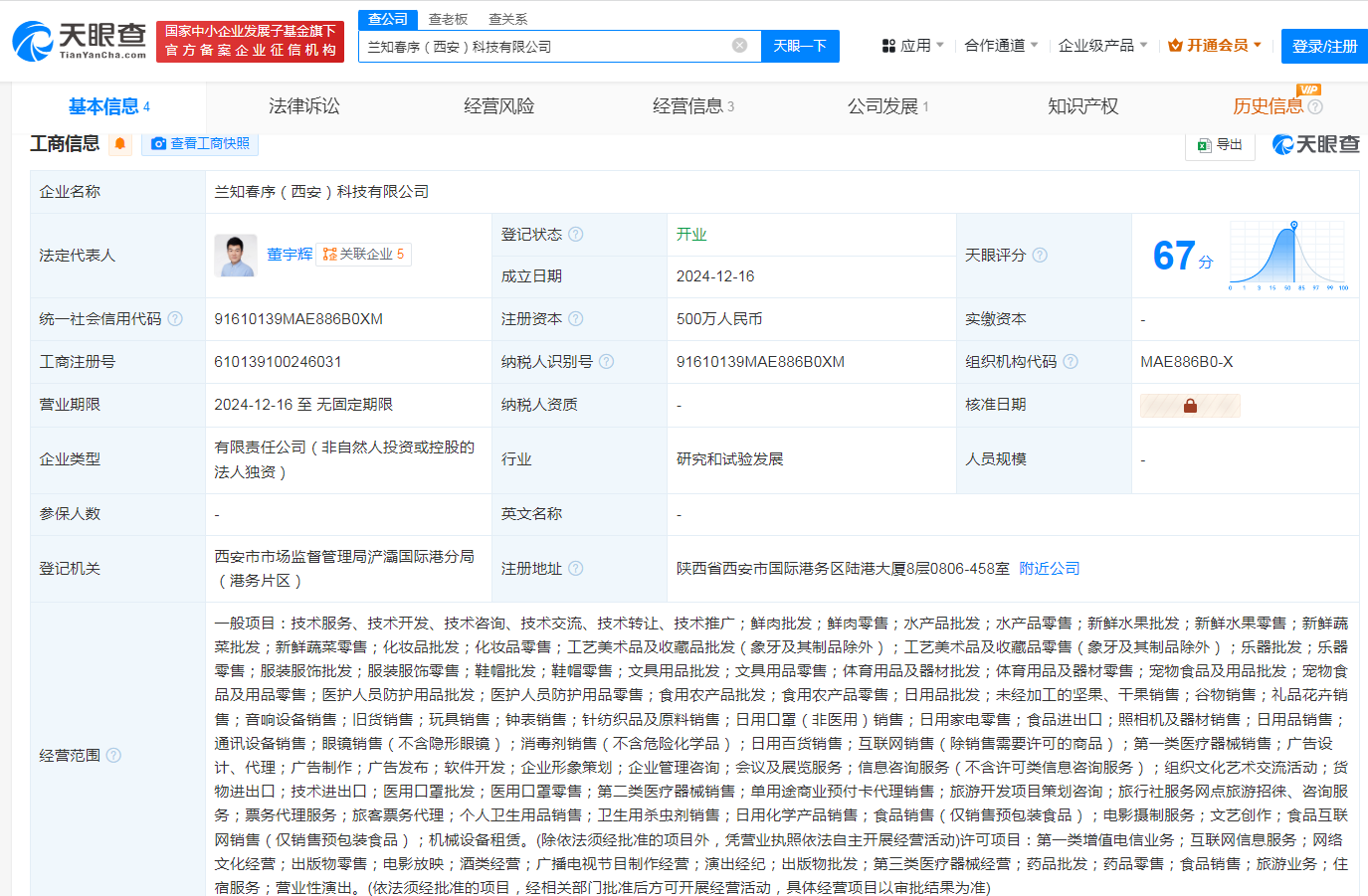
Task: Switch to 查老板 search tab
Action: coord(448,19)
